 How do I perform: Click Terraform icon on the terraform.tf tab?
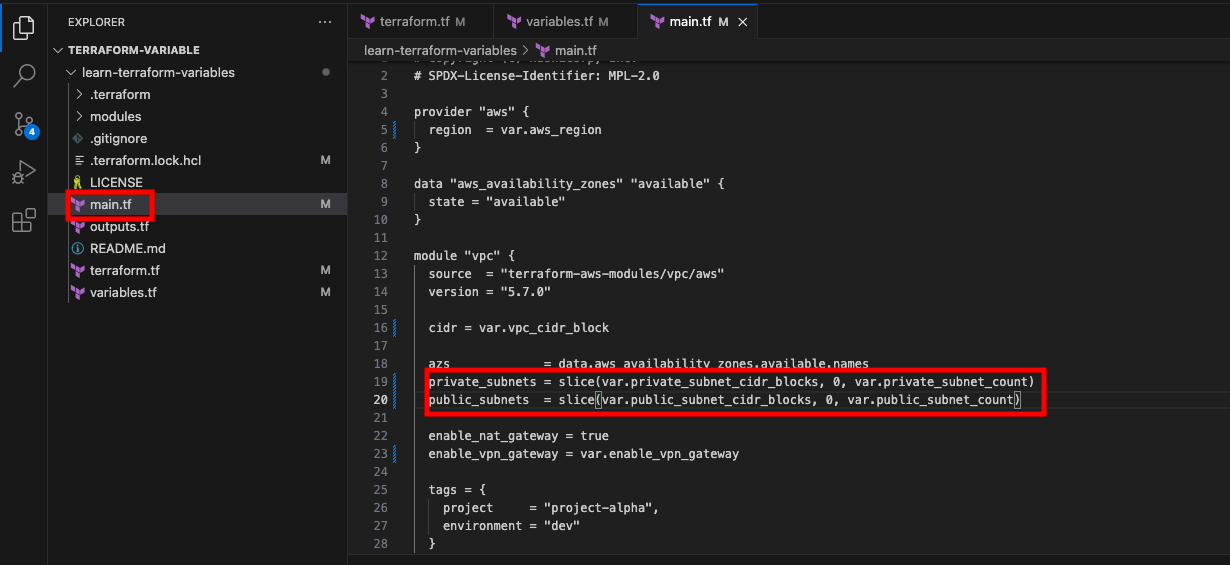[x=368, y=21]
